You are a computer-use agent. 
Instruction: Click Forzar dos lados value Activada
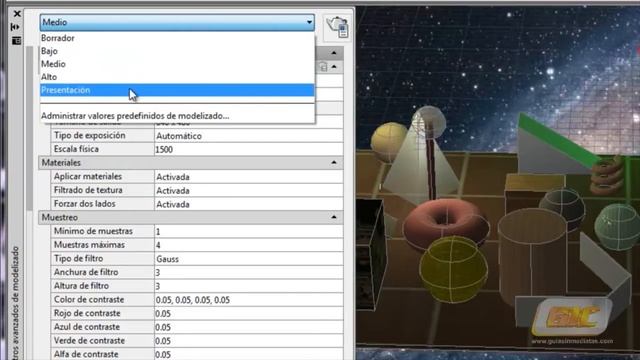pyautogui.click(x=249, y=204)
